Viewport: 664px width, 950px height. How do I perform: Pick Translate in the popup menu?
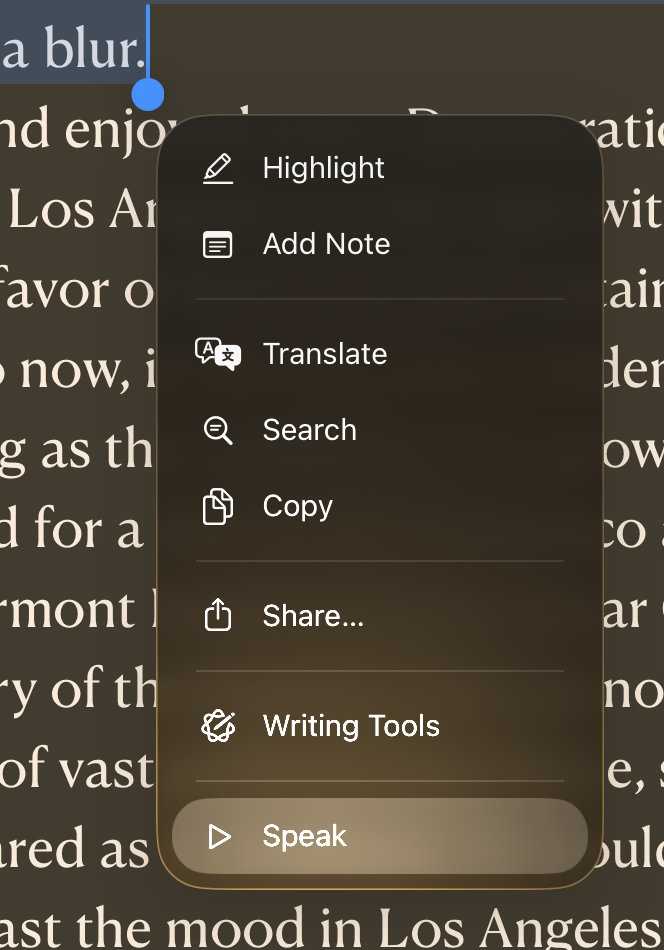324,354
